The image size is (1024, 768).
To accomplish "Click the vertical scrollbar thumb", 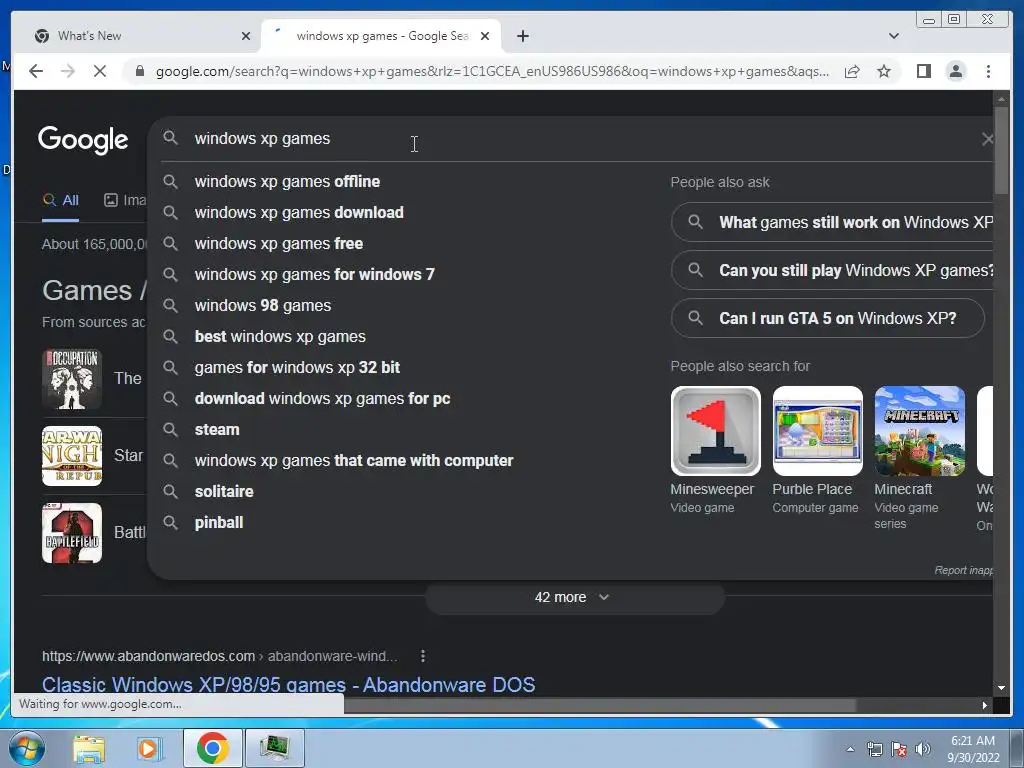I will [1001, 151].
